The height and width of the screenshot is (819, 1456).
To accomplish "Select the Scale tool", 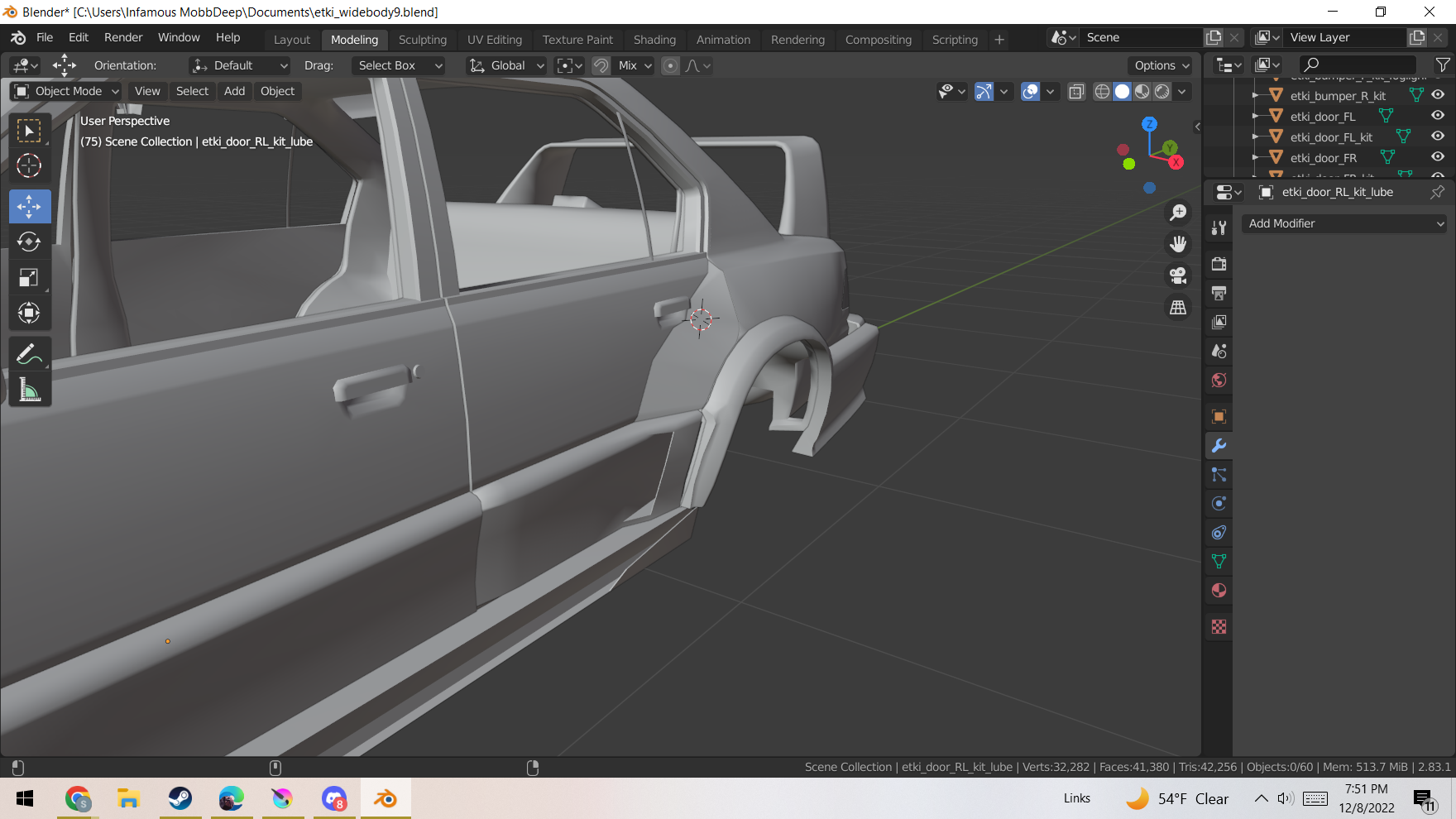I will [29, 277].
